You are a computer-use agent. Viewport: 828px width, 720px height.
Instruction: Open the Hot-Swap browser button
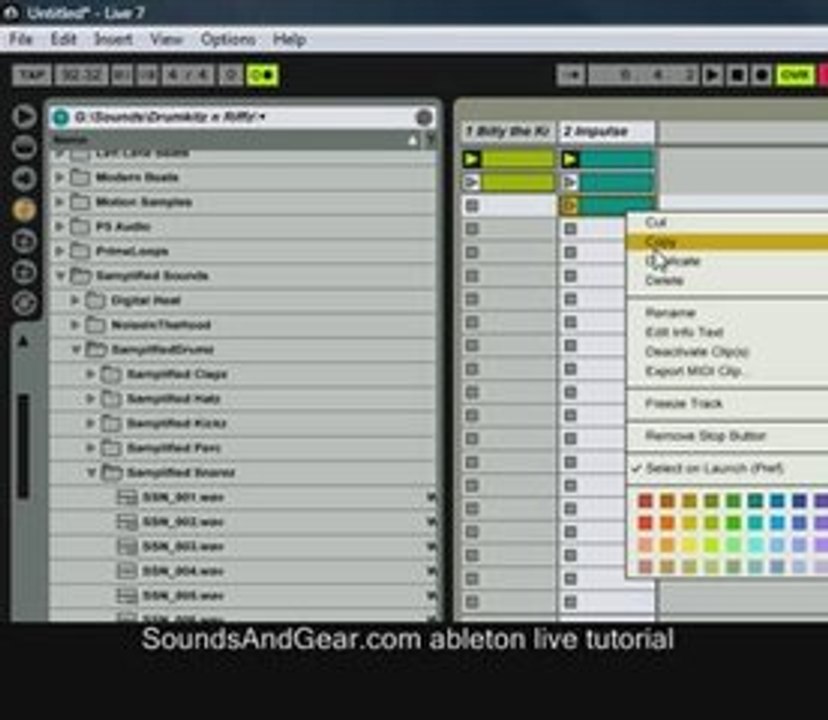click(x=24, y=303)
